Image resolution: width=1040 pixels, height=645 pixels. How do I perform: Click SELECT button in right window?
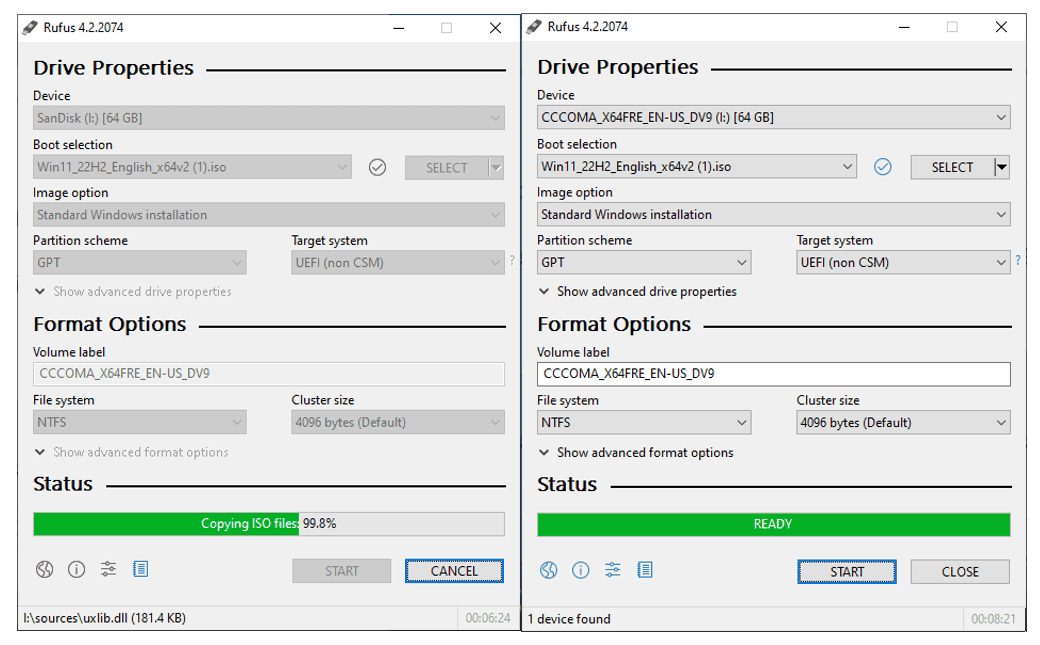tap(952, 167)
